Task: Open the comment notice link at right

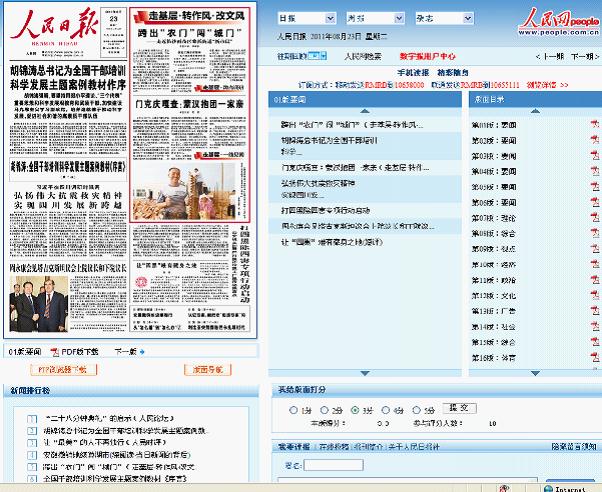Action: pyautogui.click(x=574, y=447)
